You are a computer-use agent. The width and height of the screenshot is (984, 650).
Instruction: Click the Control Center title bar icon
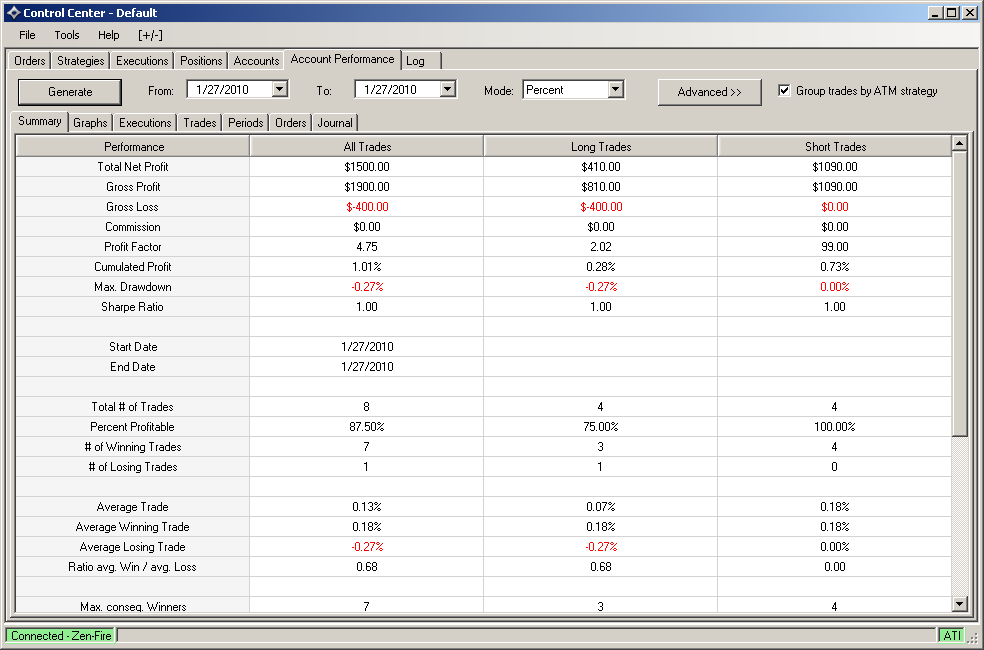(13, 13)
